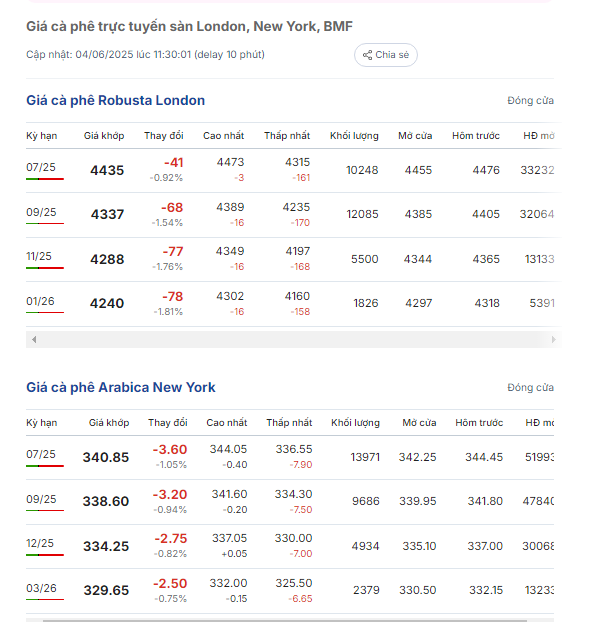Click the share icon beside Chia sẻ
The image size is (598, 622).
pos(367,55)
